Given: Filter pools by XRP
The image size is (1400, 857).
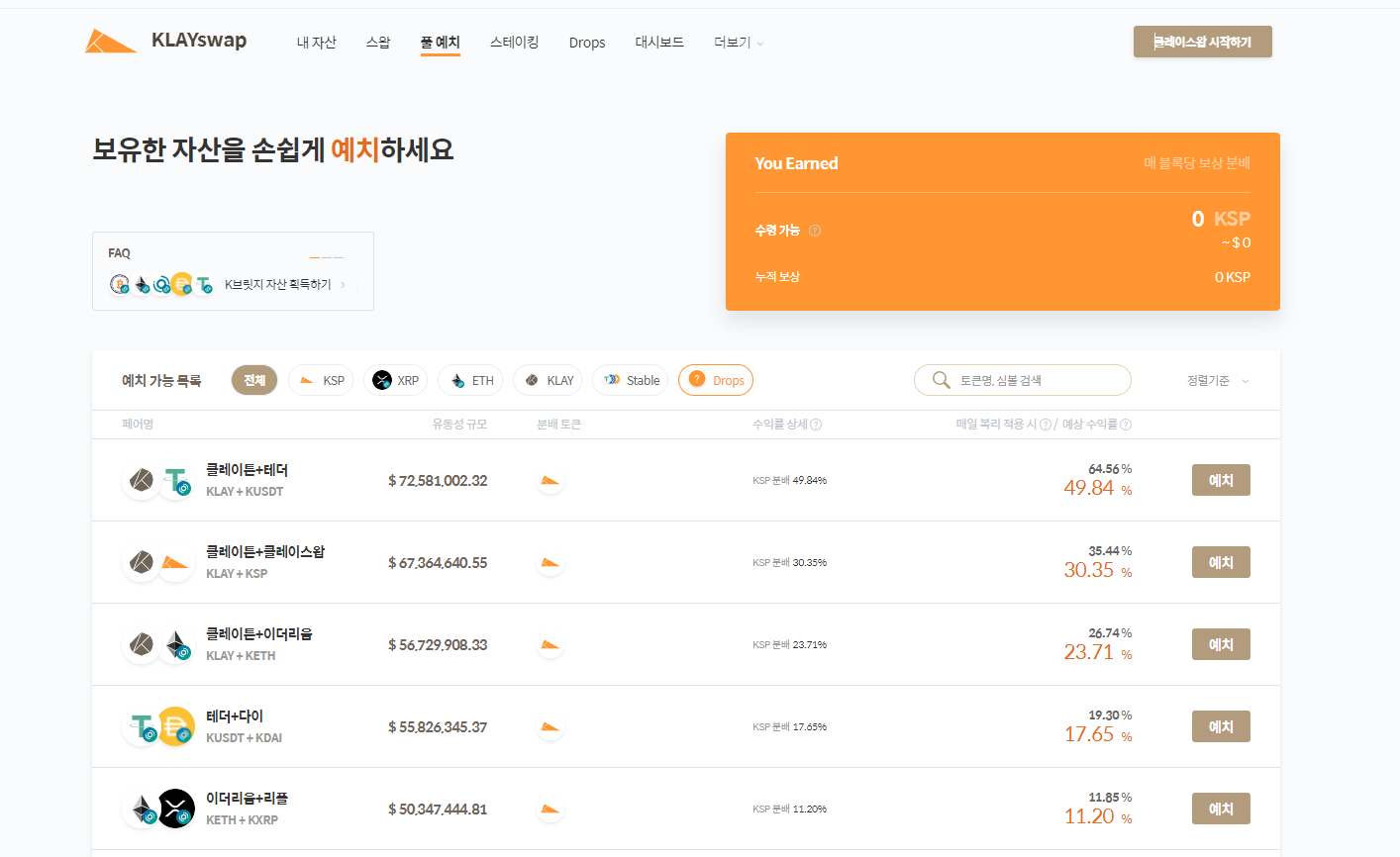Looking at the screenshot, I should point(395,380).
